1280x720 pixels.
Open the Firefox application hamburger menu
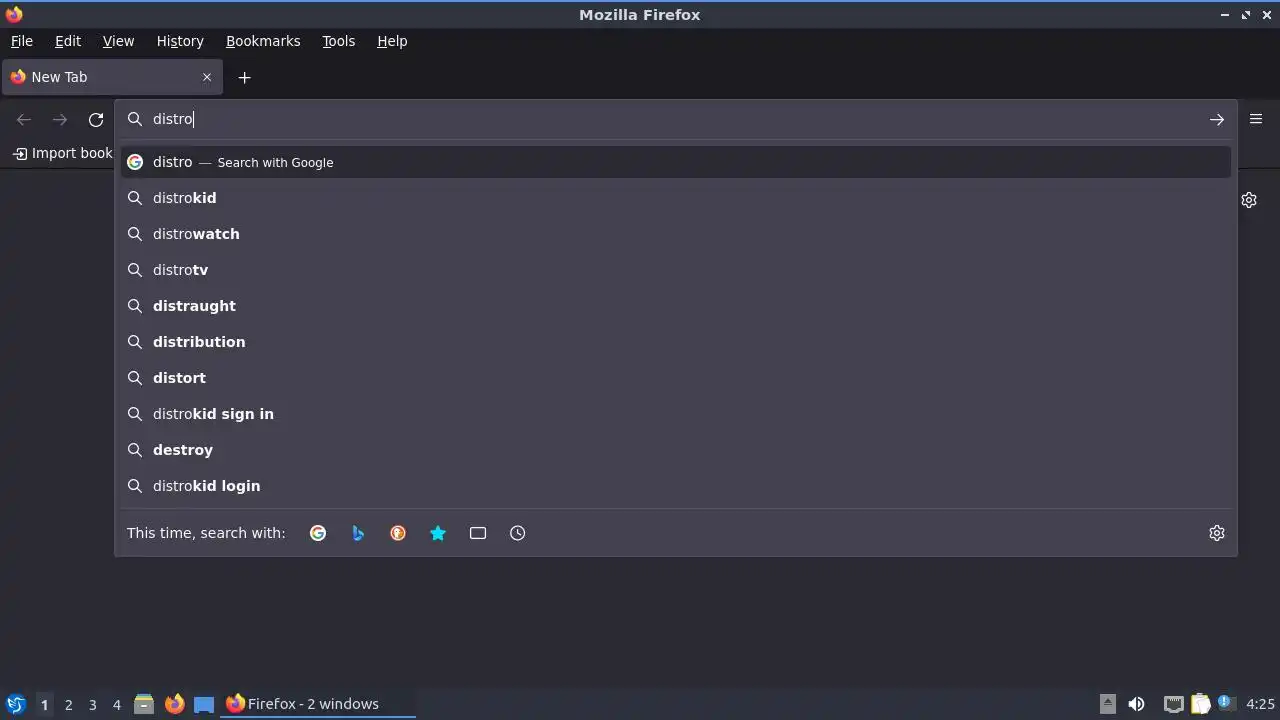[1256, 119]
